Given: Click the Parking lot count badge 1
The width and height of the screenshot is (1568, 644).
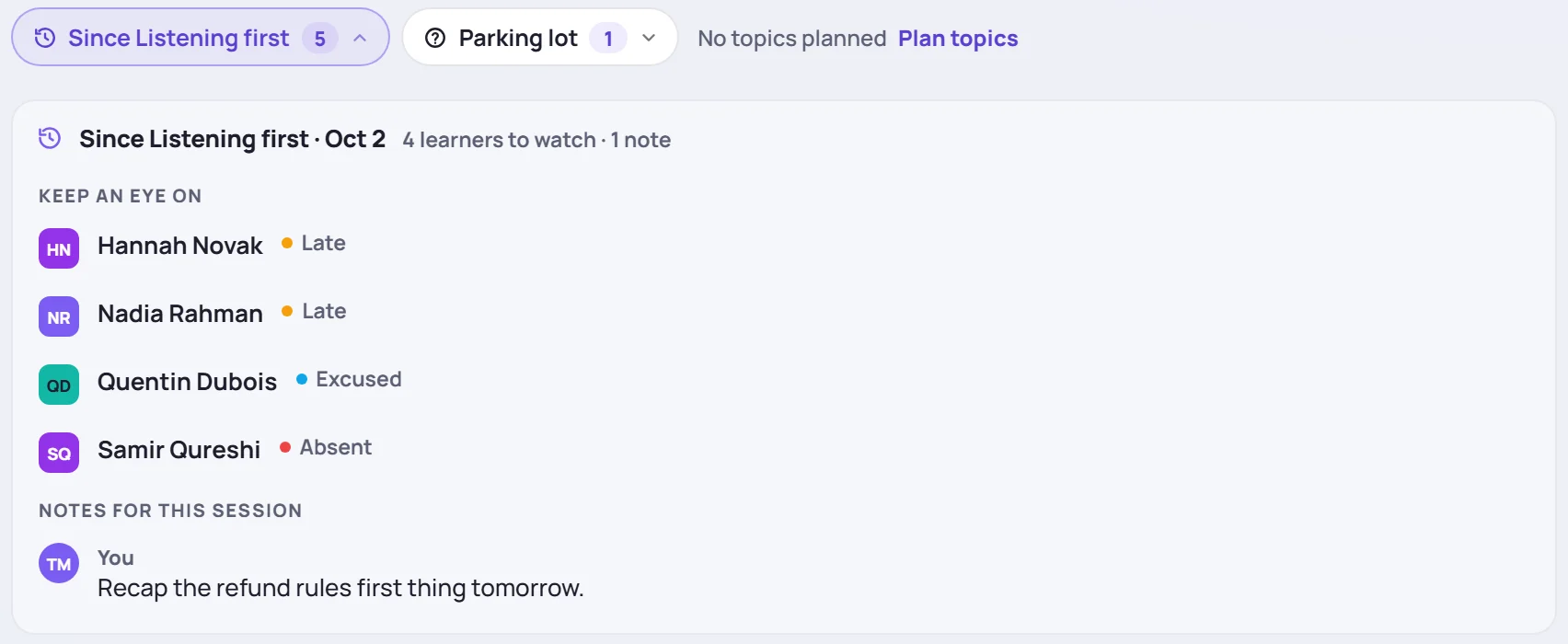Looking at the screenshot, I should [x=608, y=38].
